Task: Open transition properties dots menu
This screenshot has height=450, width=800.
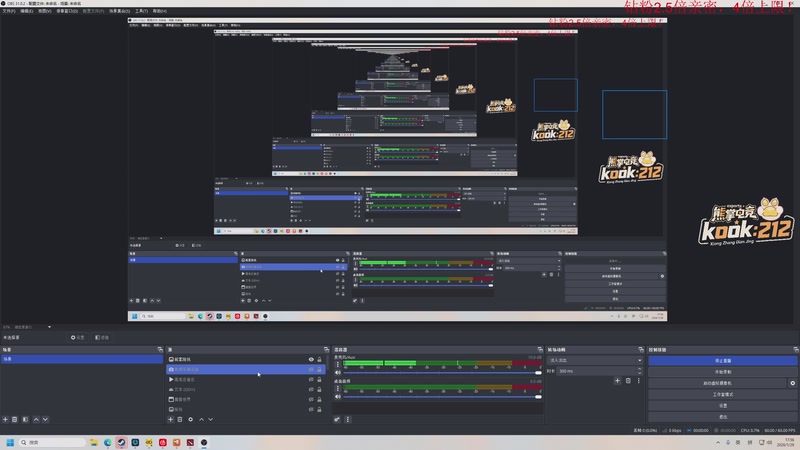Action: (x=638, y=381)
